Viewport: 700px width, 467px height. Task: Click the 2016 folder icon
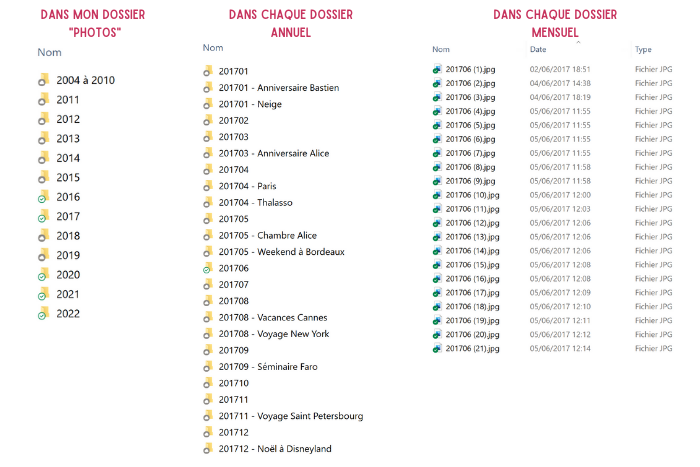click(43, 198)
